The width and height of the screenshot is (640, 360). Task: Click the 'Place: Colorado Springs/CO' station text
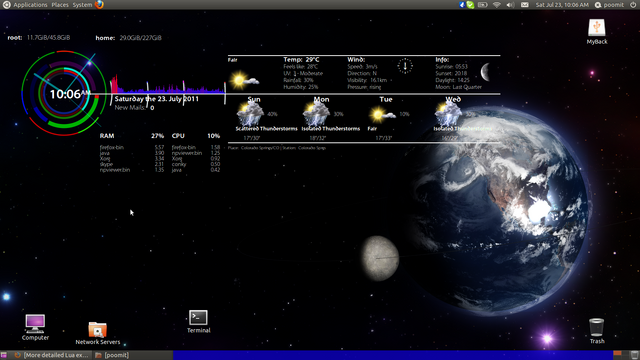pyautogui.click(x=277, y=148)
